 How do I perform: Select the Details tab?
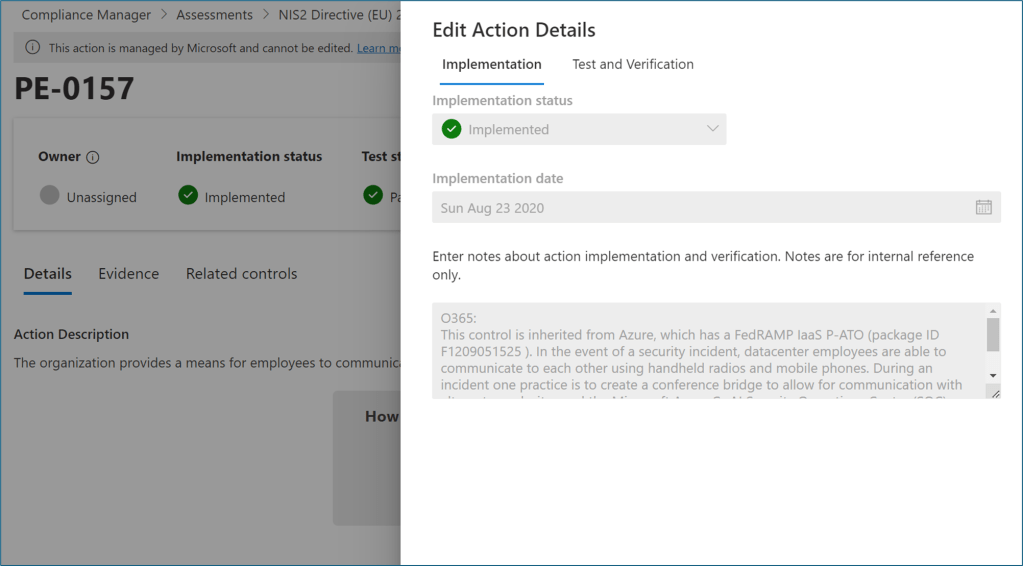coord(48,273)
